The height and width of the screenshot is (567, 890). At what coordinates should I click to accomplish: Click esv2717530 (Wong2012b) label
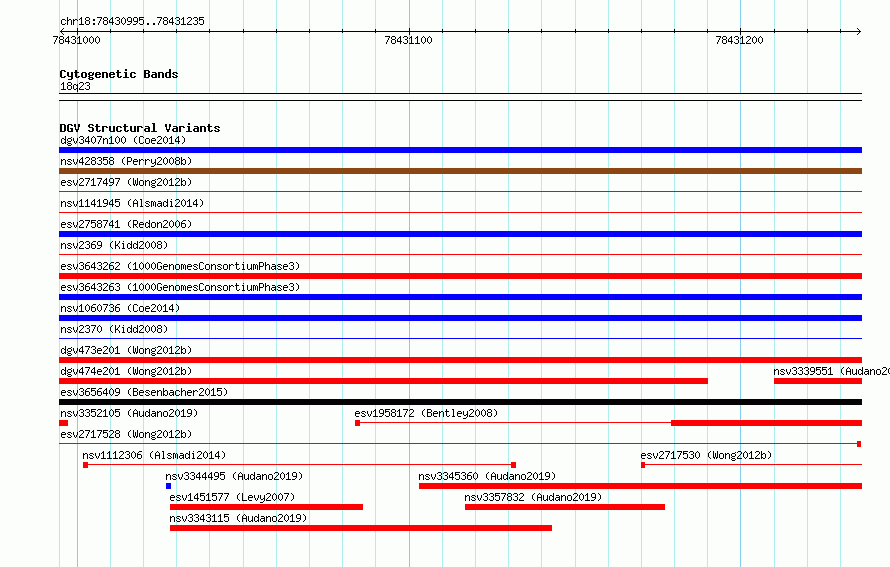tap(706, 455)
